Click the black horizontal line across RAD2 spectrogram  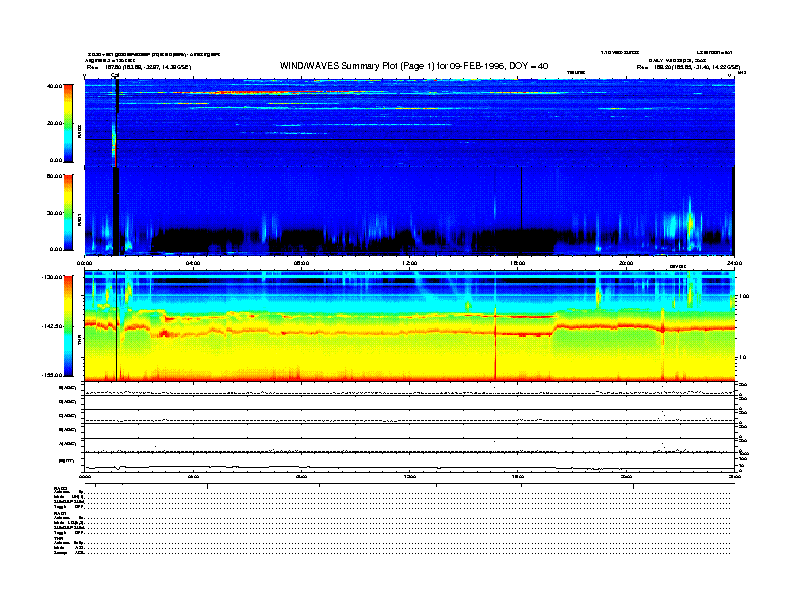pos(410,139)
